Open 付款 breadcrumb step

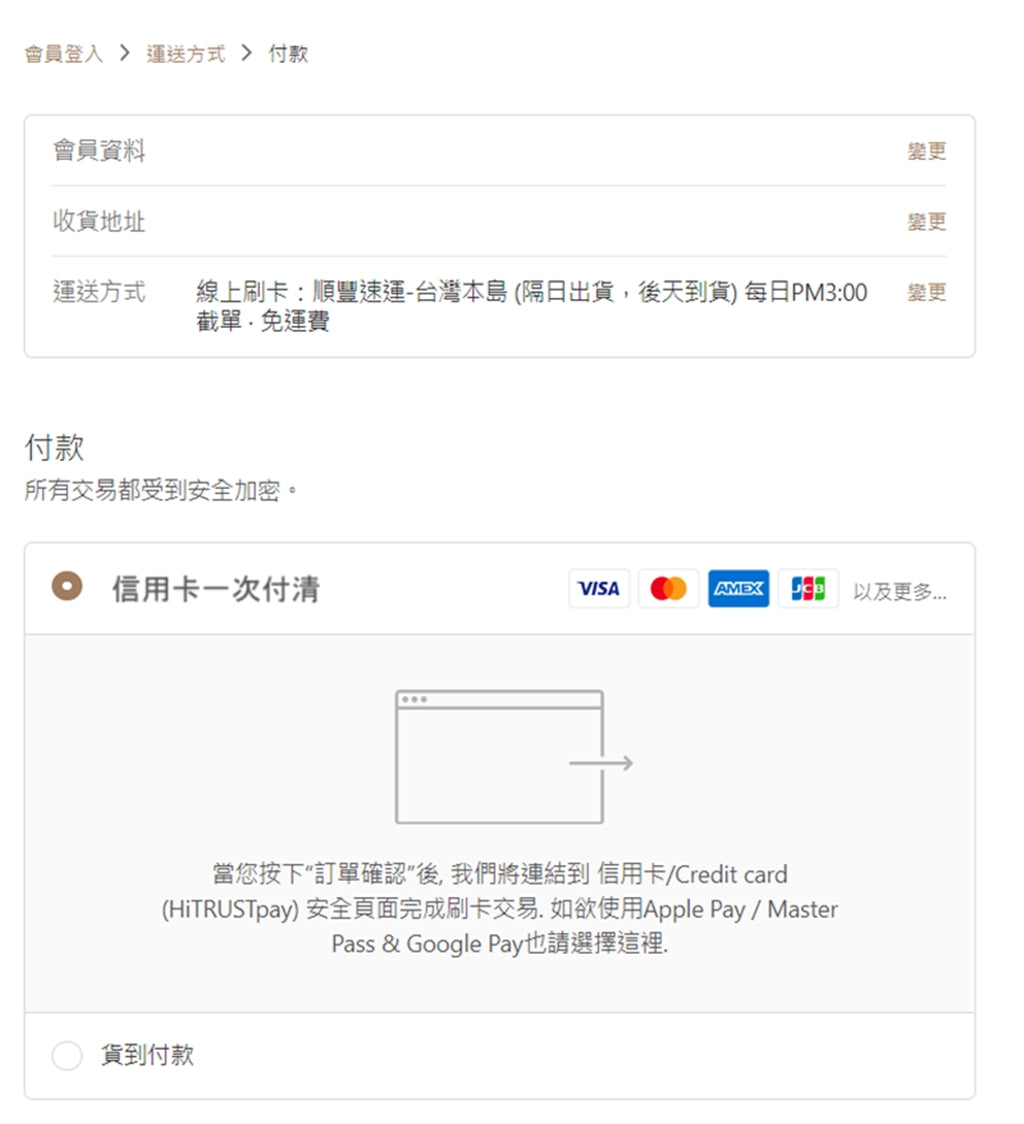288,54
